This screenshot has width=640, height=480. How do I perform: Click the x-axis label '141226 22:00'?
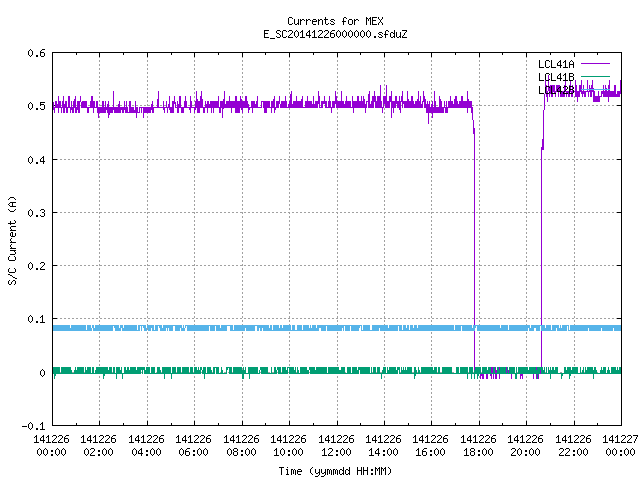[x=573, y=445]
